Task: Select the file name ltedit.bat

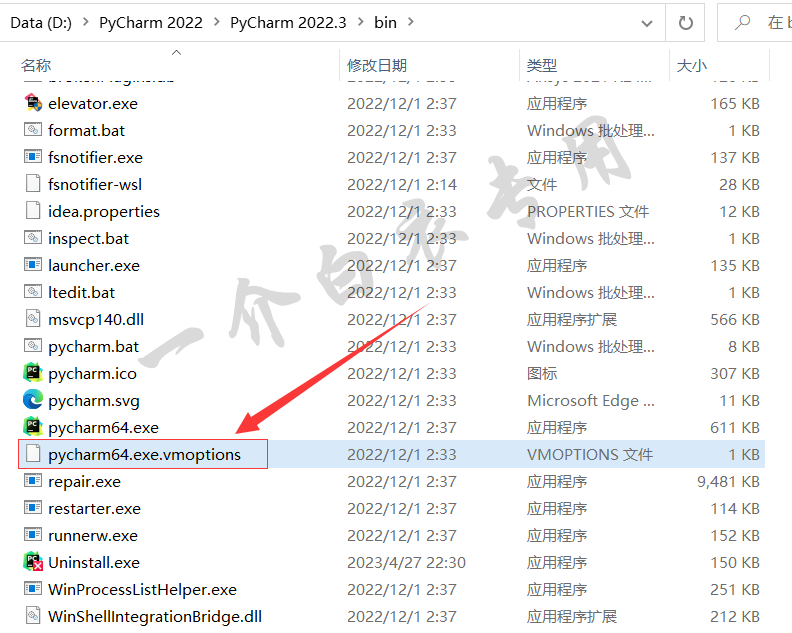Action: tap(81, 293)
